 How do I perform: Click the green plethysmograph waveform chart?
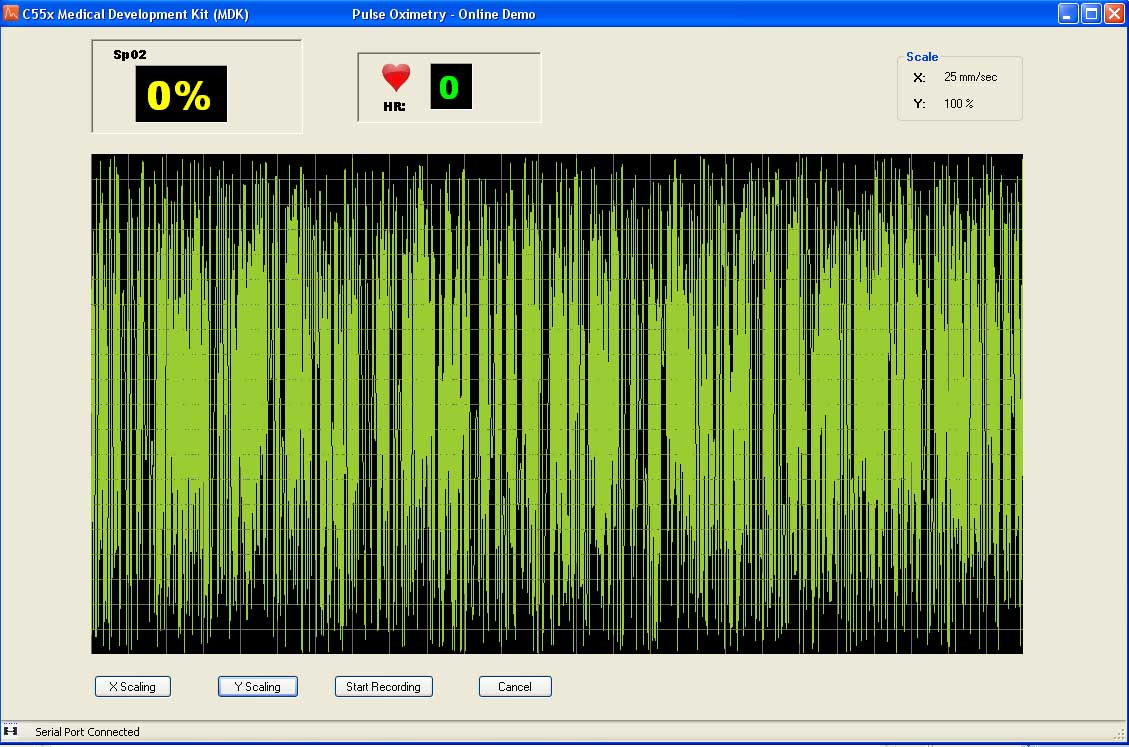tap(557, 403)
